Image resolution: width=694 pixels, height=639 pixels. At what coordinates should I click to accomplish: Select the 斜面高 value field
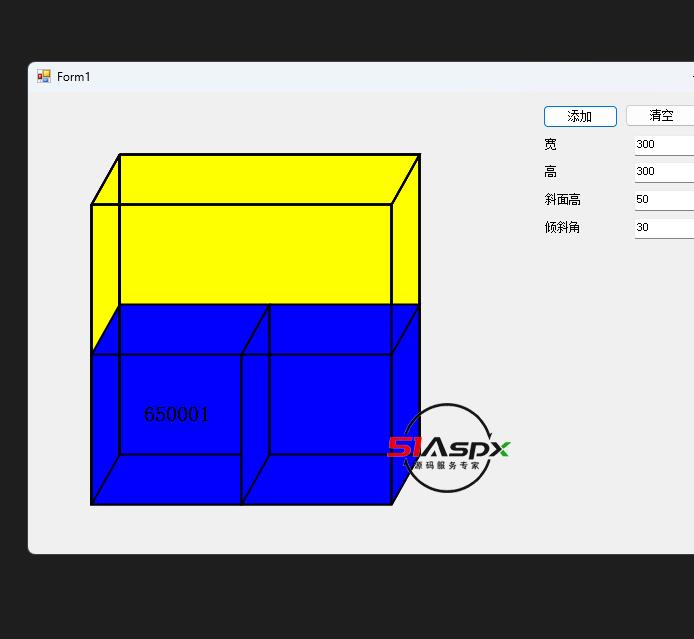(x=663, y=199)
